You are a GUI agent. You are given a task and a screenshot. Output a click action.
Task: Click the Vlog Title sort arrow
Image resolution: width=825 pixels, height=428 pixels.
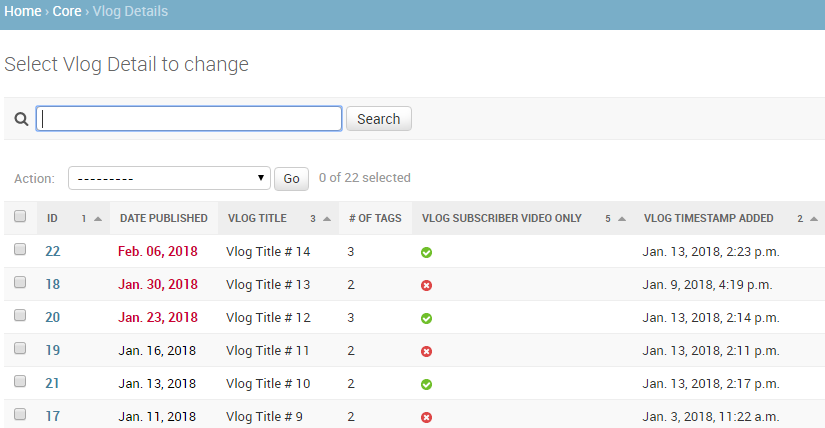[x=327, y=219]
